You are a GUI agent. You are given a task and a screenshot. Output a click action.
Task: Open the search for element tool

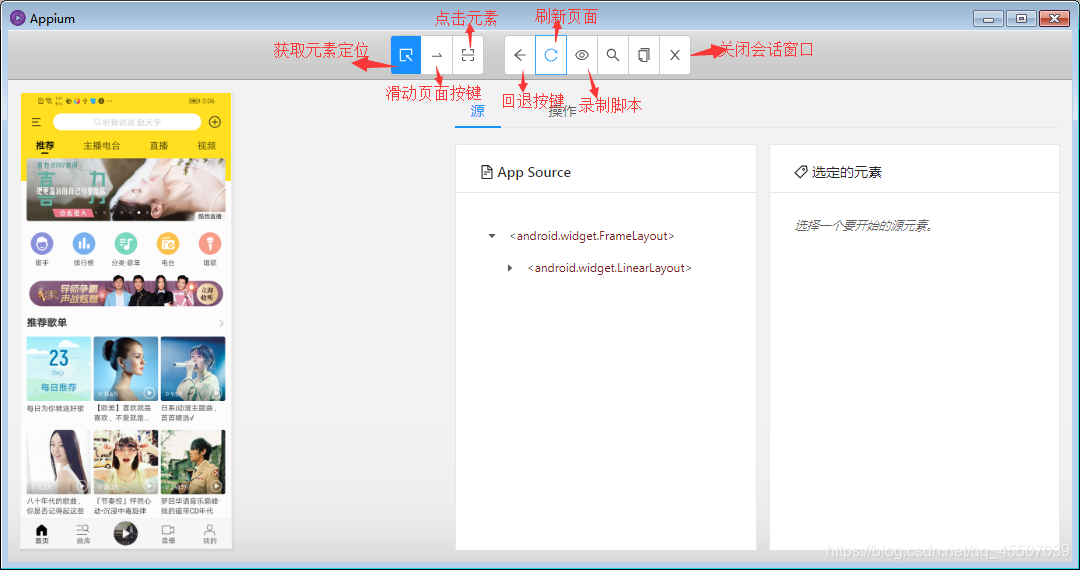(613, 55)
